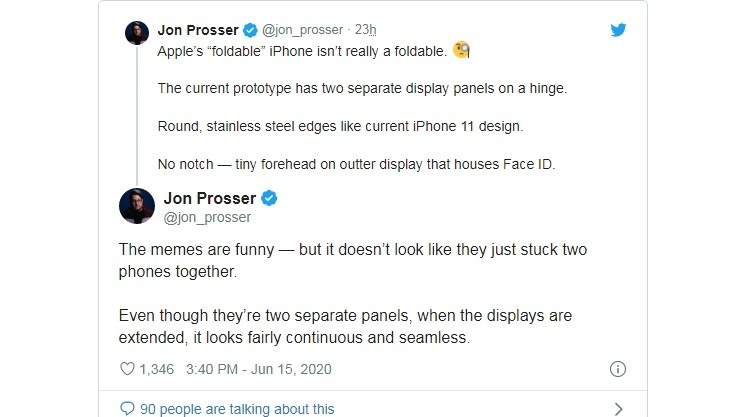Open the tweet info icon
The image size is (750, 417).
pos(618,369)
